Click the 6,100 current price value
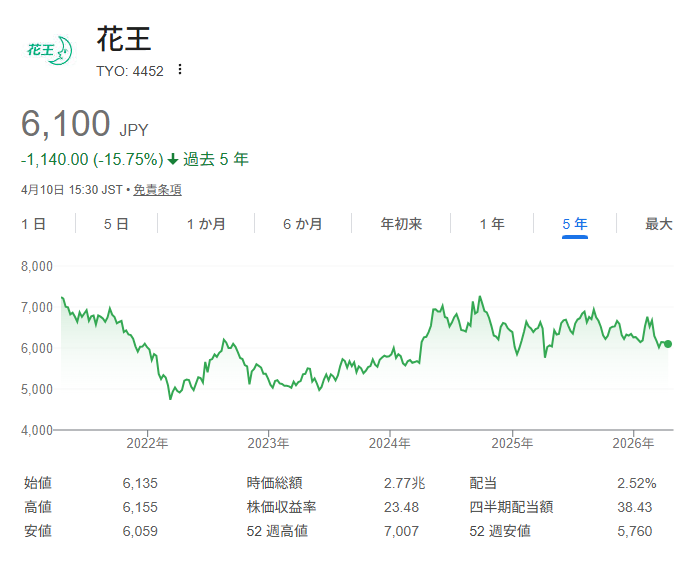The height and width of the screenshot is (564, 690). [66, 123]
